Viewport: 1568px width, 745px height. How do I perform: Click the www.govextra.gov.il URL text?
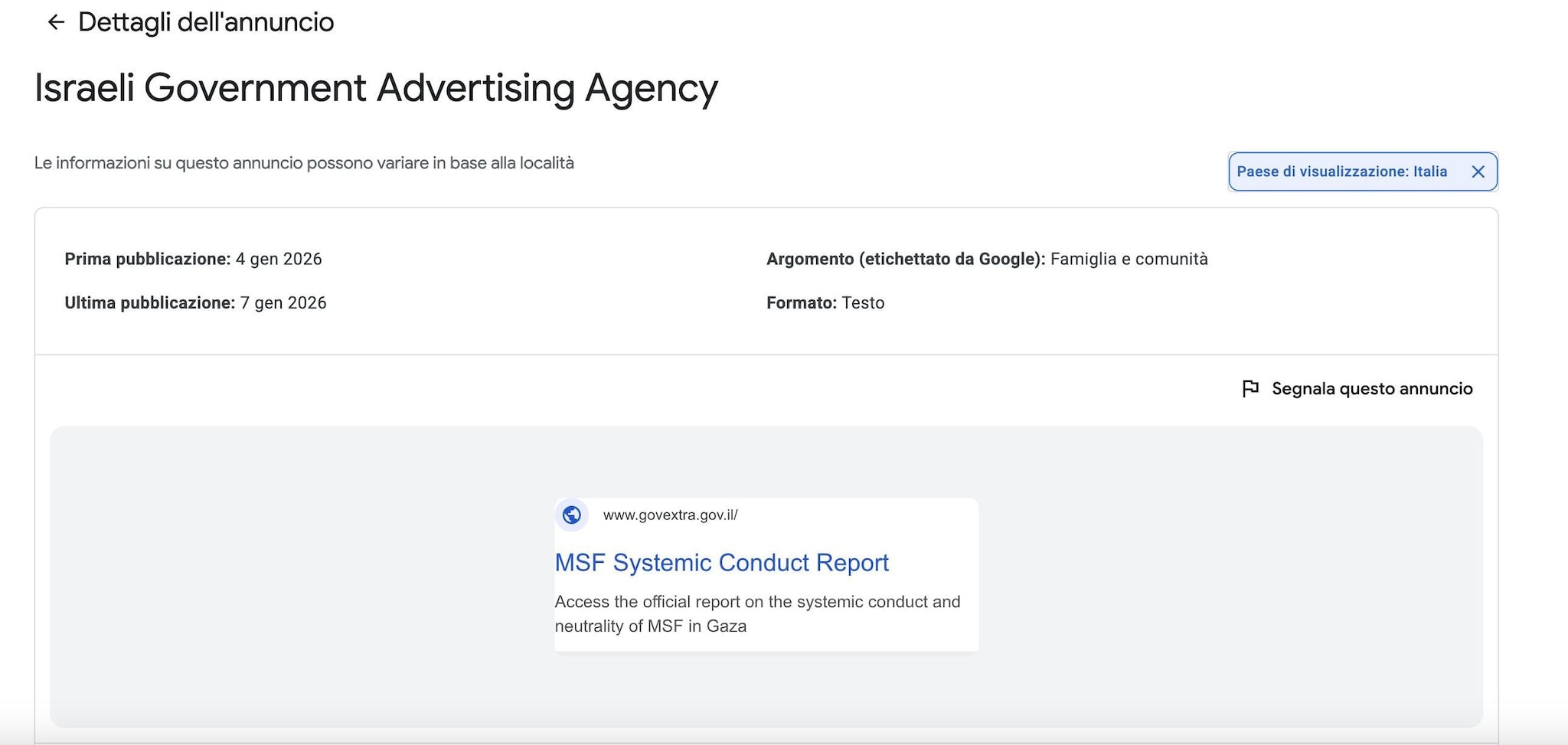click(671, 515)
